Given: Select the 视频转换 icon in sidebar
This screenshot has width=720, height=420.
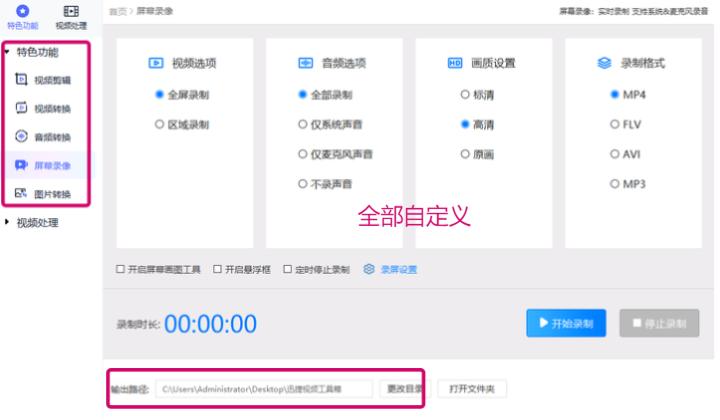Looking at the screenshot, I should coord(21,108).
